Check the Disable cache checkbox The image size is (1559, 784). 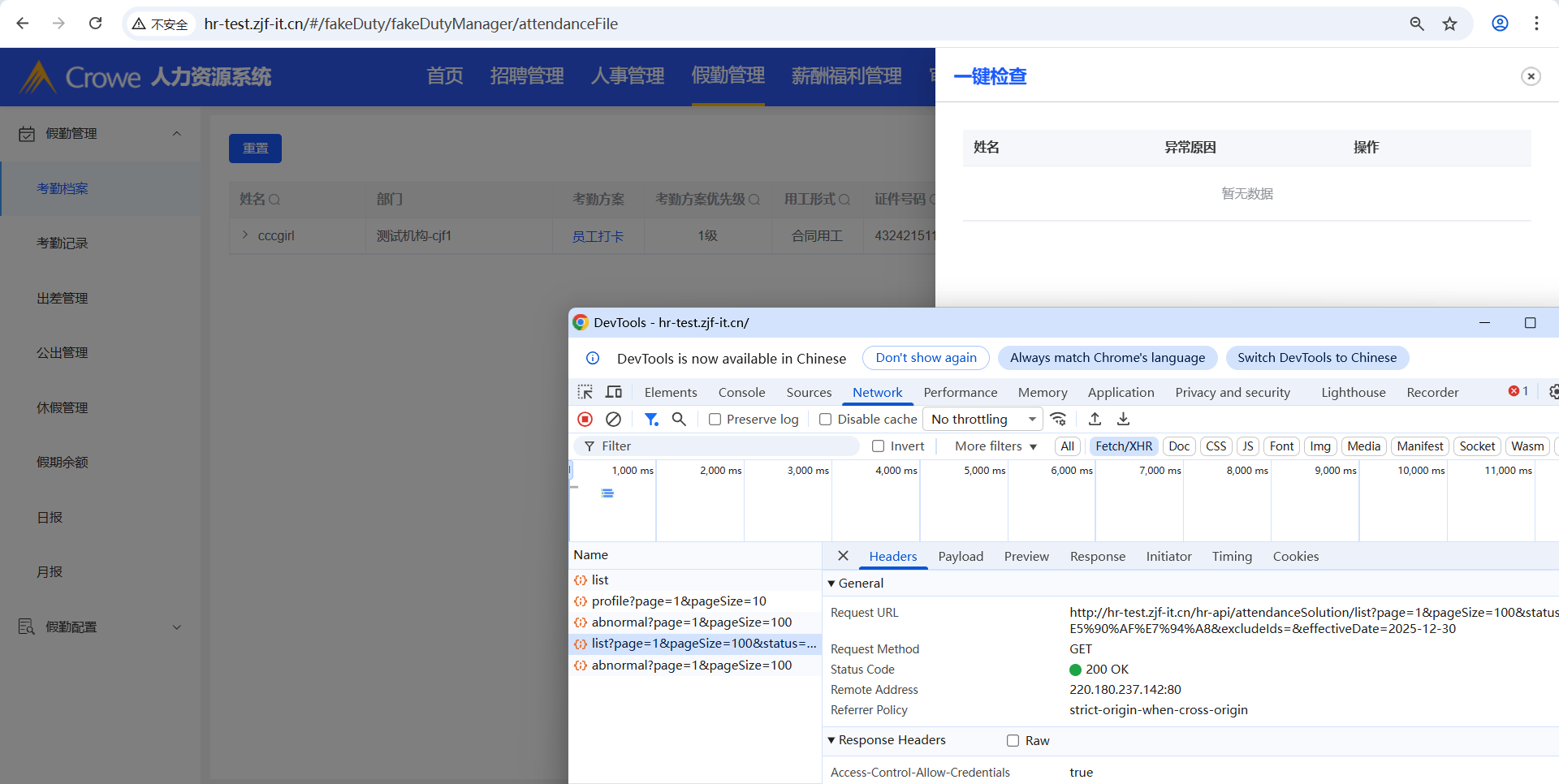[826, 420]
